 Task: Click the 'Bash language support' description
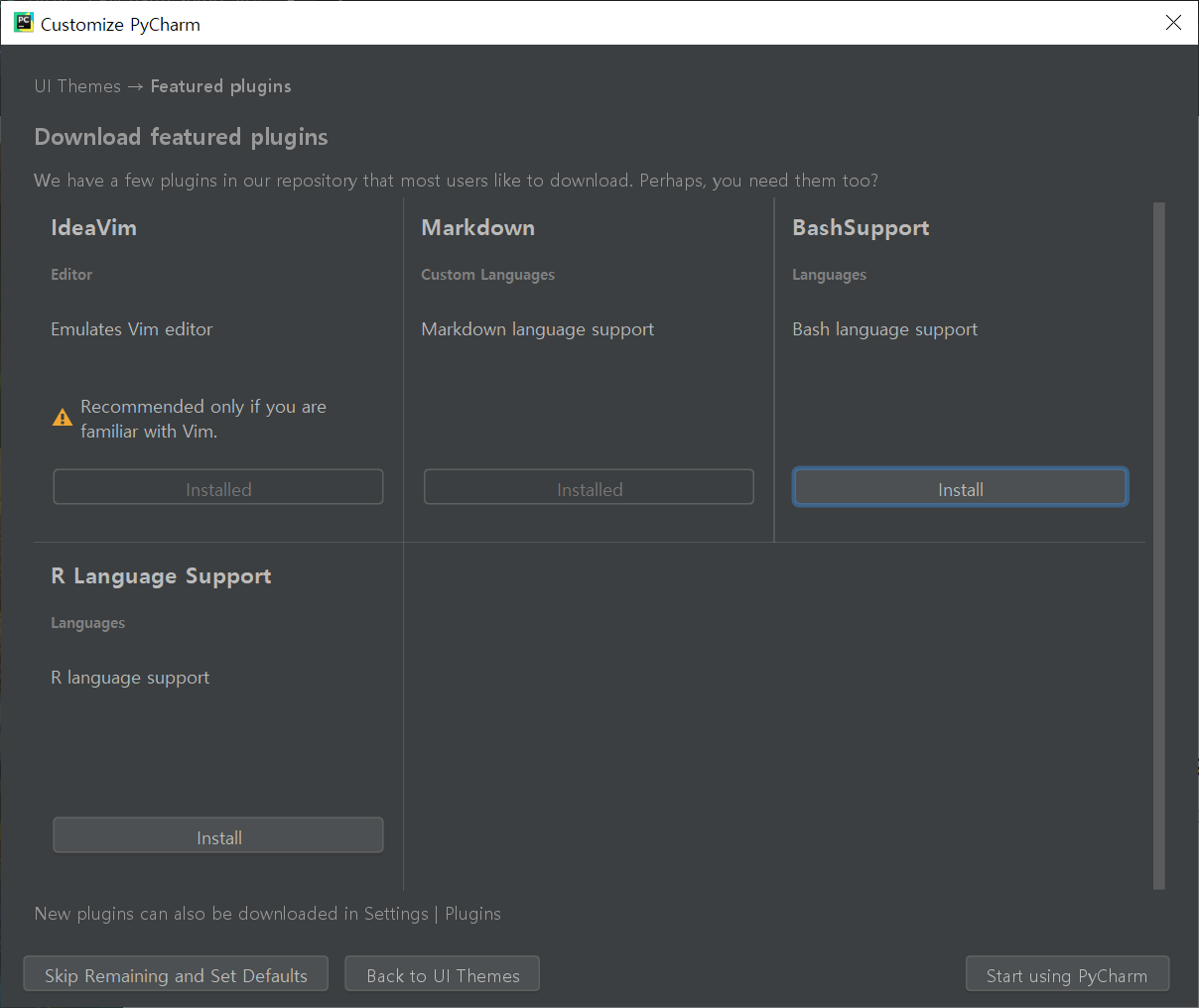885,329
